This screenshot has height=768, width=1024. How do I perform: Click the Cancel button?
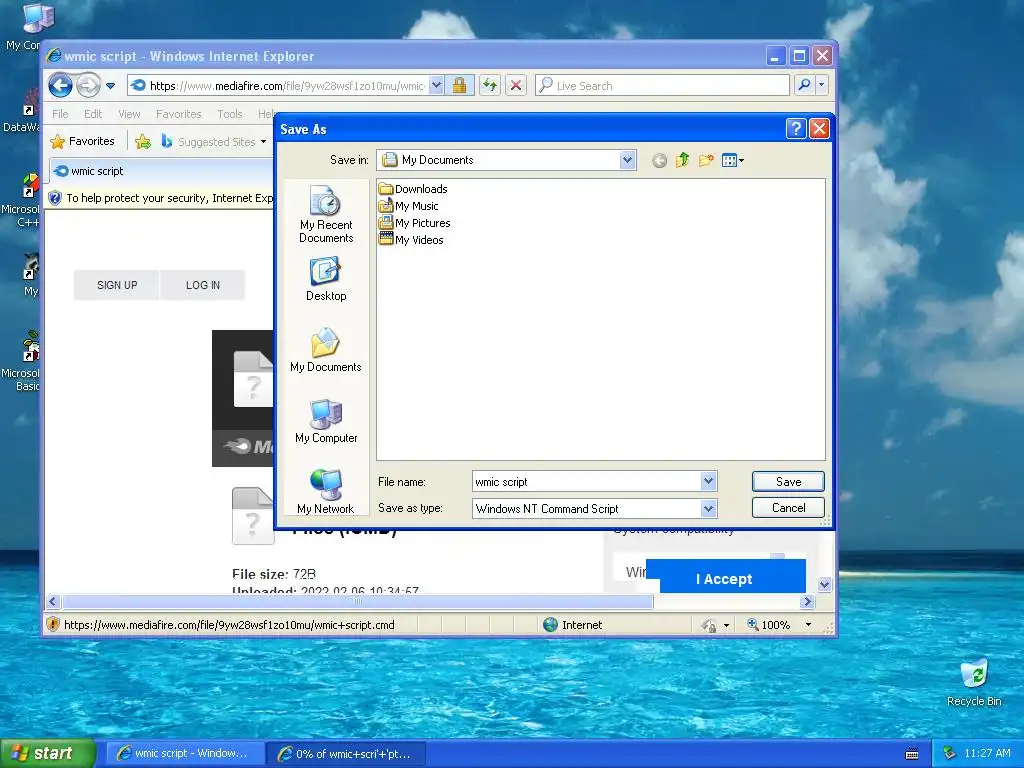tap(788, 507)
